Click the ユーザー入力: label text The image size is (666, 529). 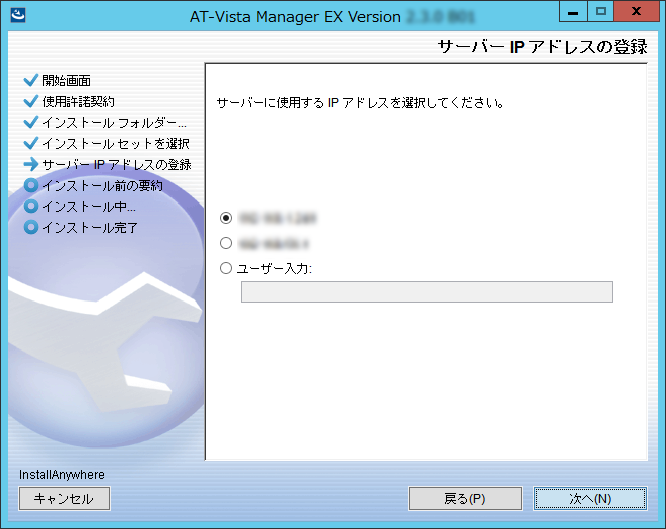274,269
